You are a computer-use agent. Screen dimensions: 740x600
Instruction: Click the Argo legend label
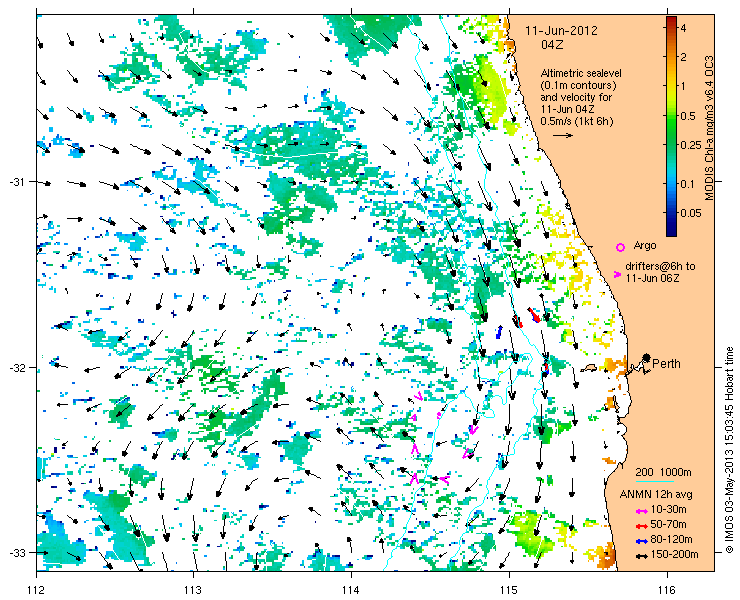(645, 246)
